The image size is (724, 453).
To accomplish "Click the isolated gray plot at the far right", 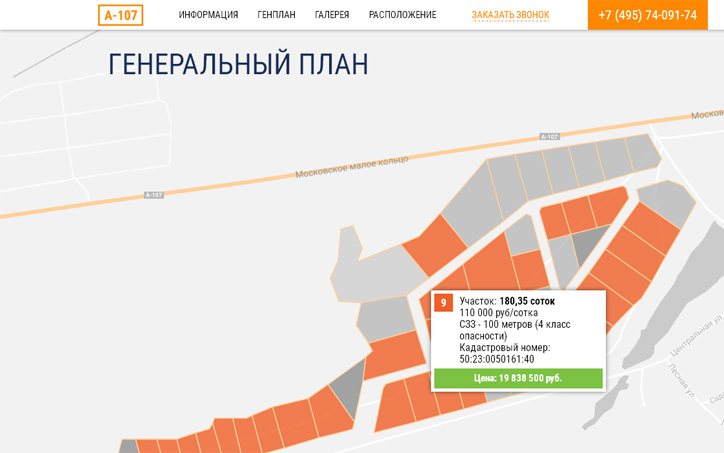I will (668, 201).
